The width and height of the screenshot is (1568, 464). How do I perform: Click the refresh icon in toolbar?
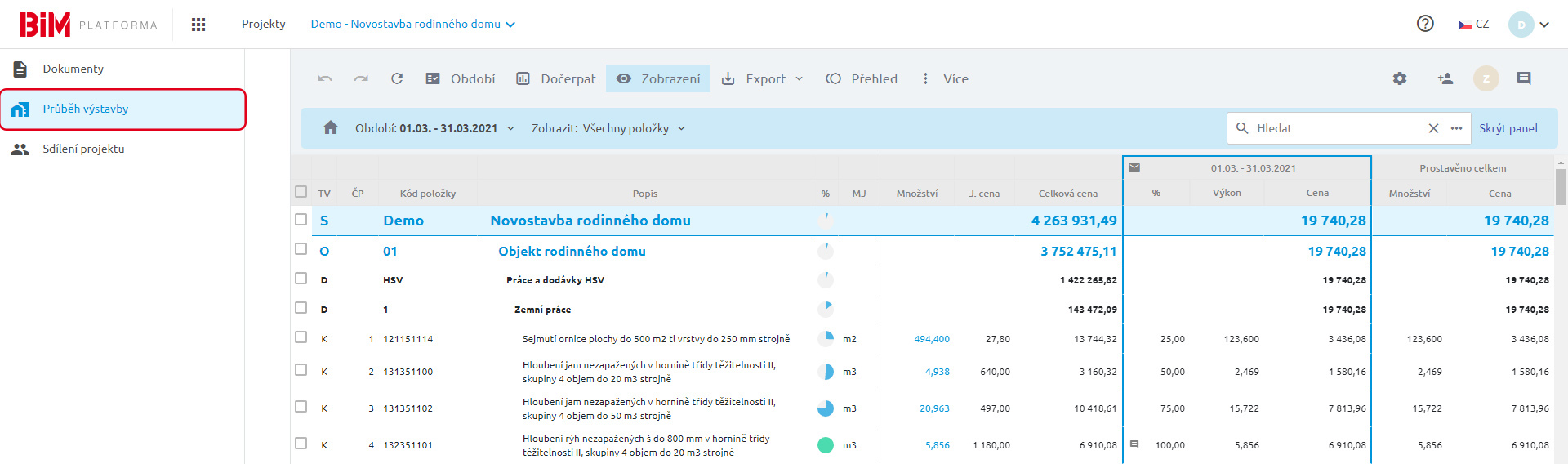coord(397,79)
